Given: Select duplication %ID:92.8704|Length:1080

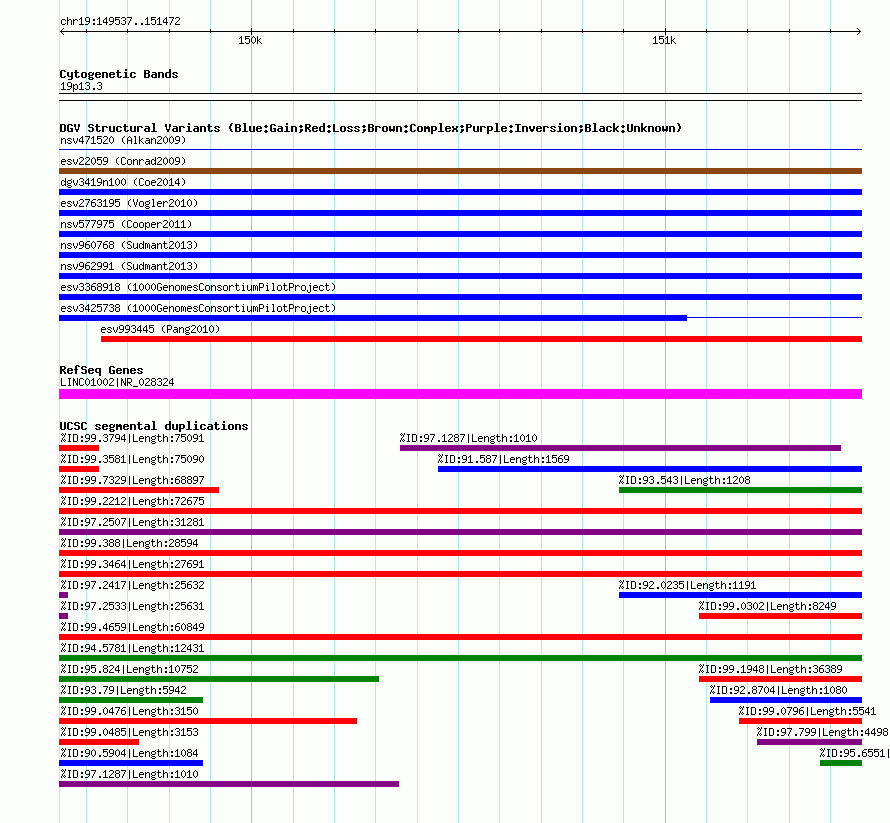Looking at the screenshot, I should click(778, 690).
